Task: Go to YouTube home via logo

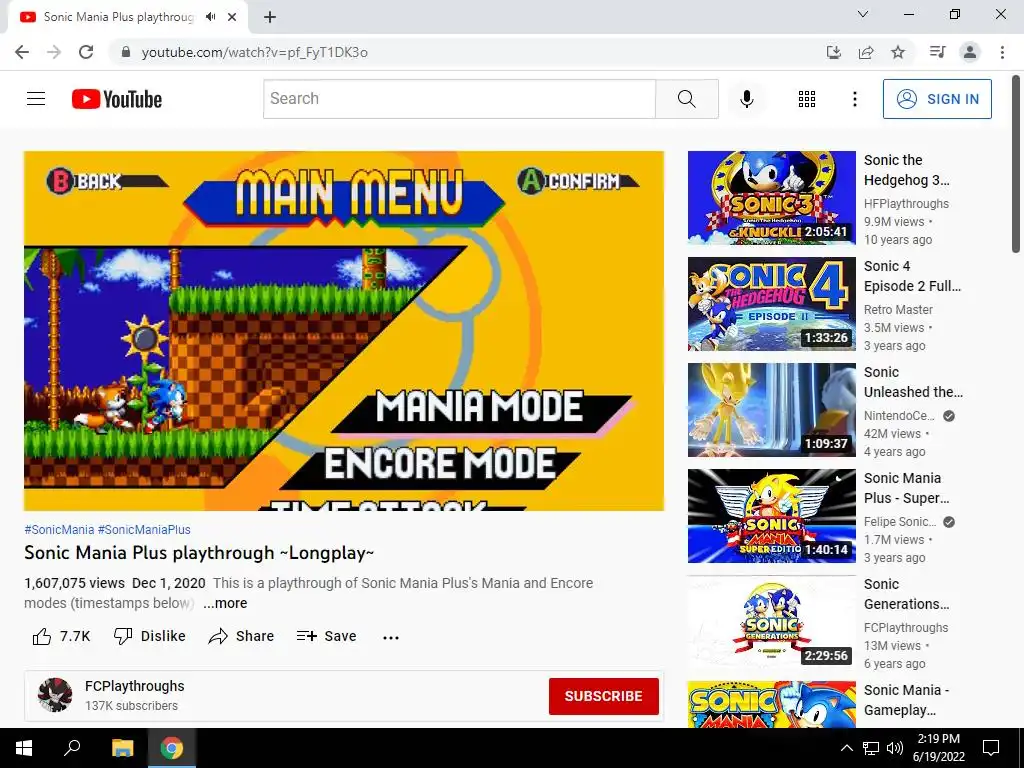Action: coord(117,99)
